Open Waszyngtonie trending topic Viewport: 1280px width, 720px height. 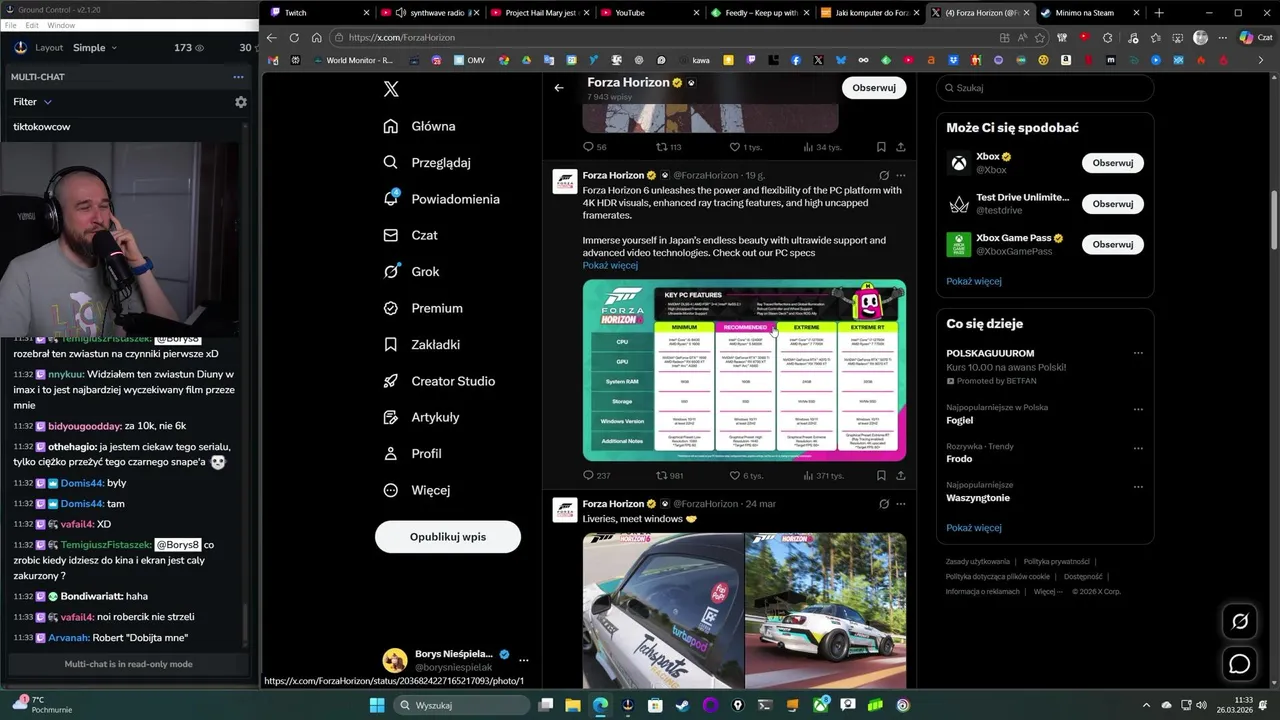[x=978, y=498]
